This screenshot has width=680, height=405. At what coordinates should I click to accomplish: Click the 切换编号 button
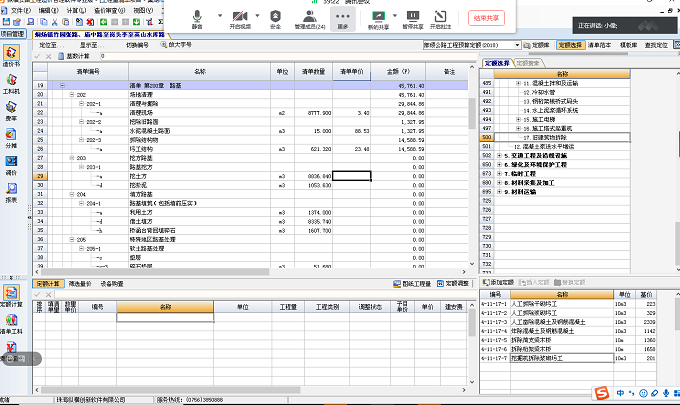pos(137,45)
